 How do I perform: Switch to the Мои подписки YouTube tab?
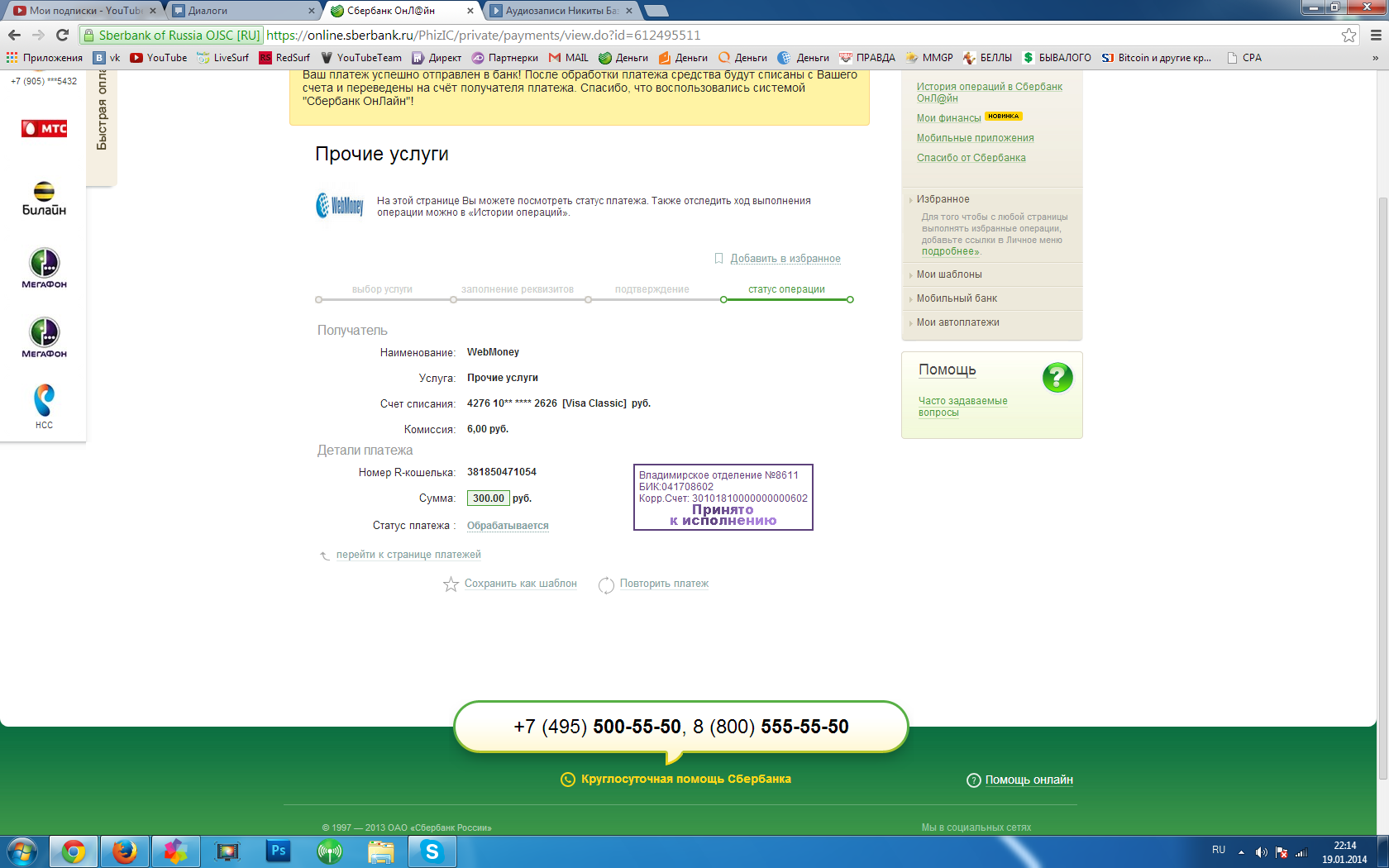[x=84, y=11]
